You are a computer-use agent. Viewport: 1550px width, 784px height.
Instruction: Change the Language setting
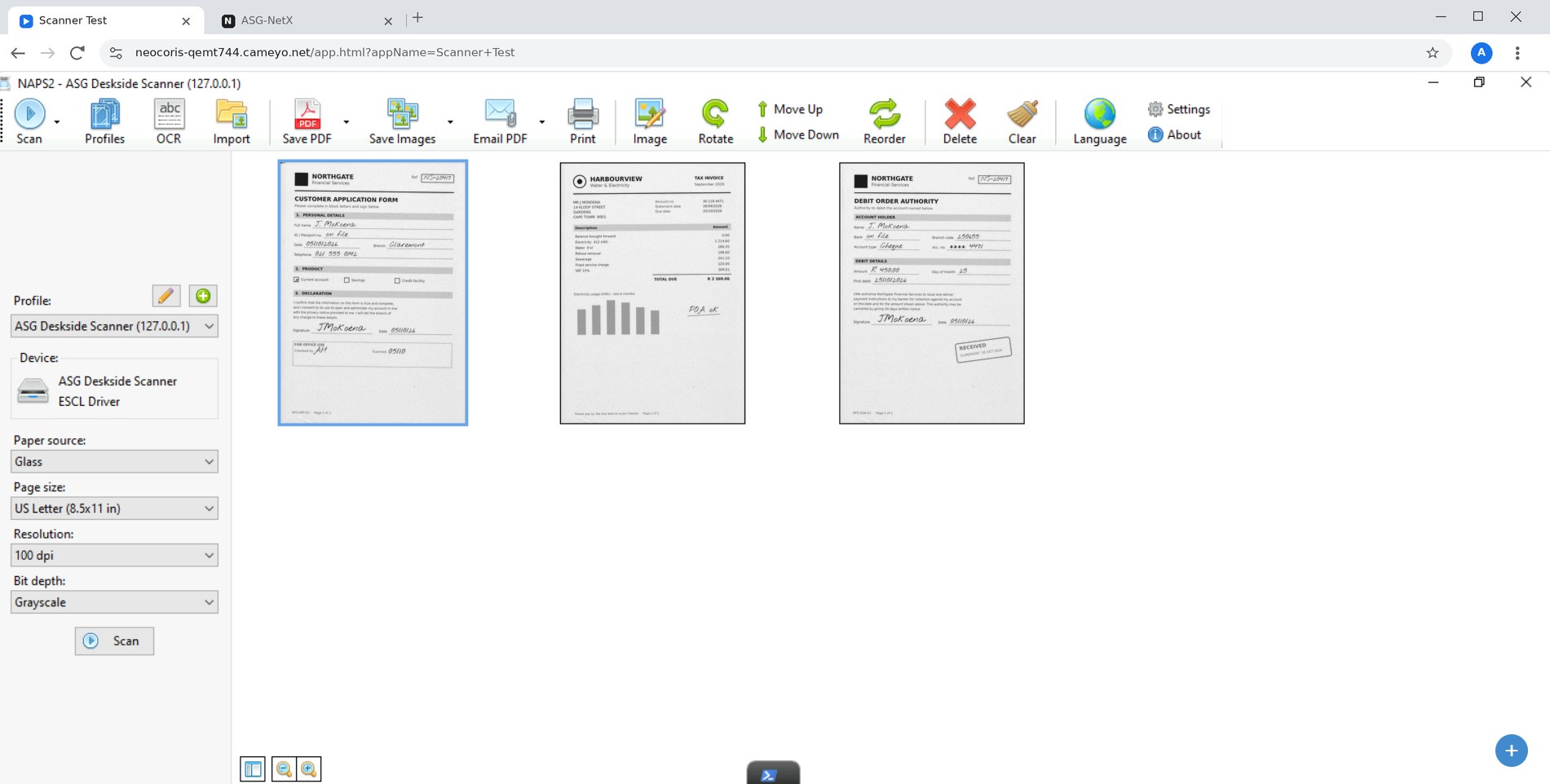click(x=1100, y=121)
